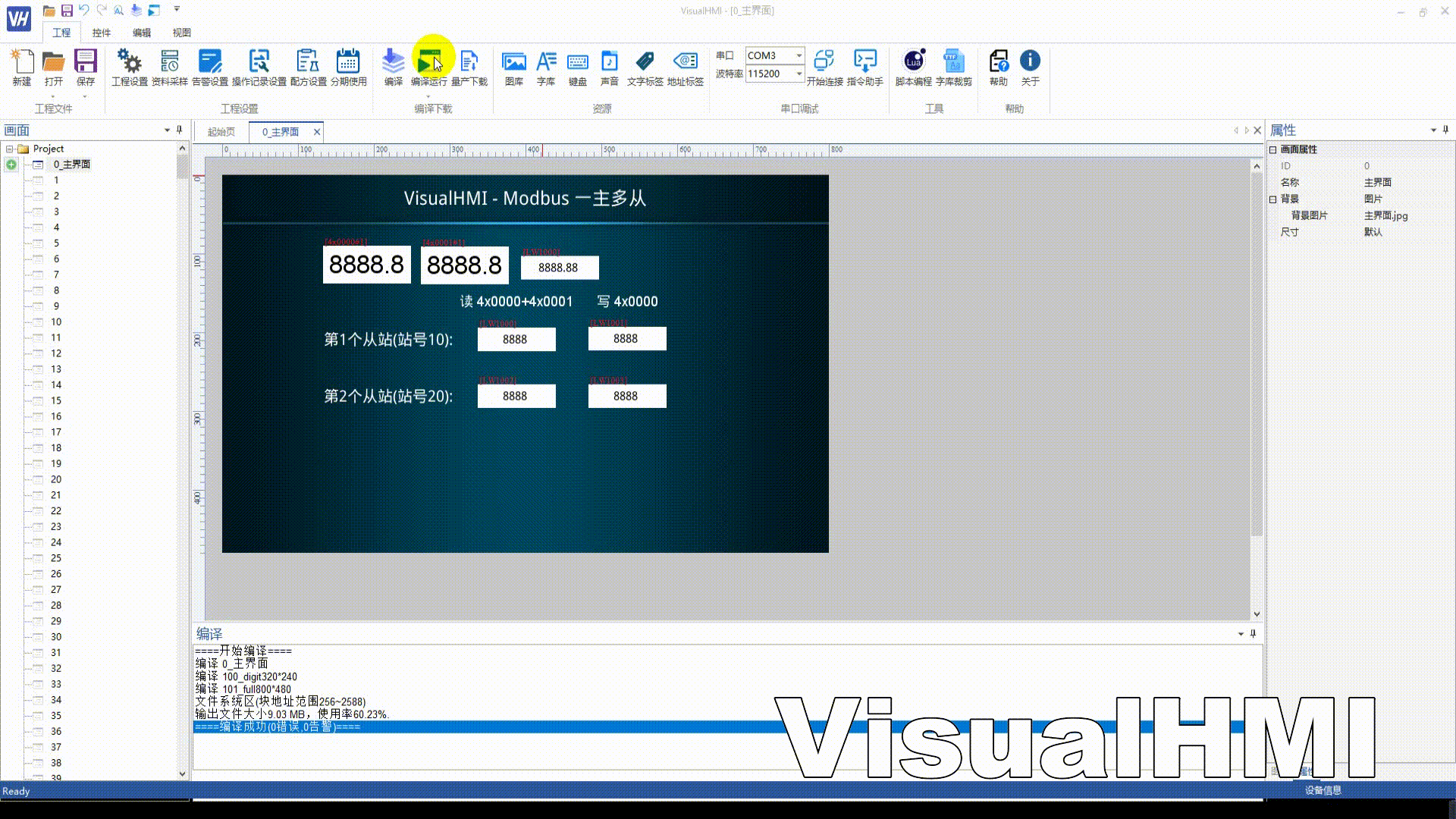Open the 字库 font library
The height and width of the screenshot is (819, 1456).
[x=546, y=67]
